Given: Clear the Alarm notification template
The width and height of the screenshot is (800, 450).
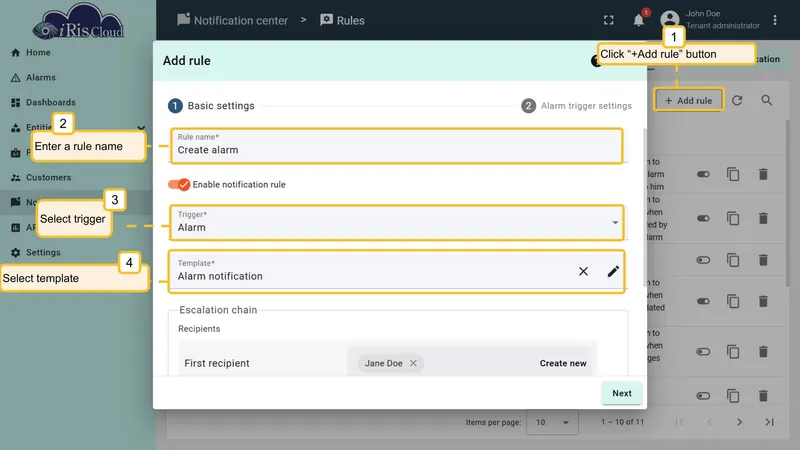Looking at the screenshot, I should 583,271.
